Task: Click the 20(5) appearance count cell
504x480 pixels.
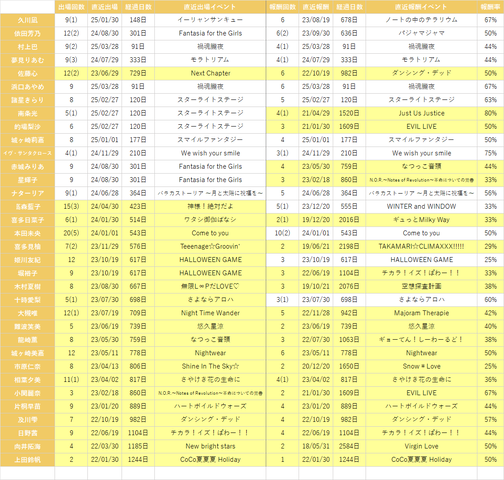Action: (71, 233)
